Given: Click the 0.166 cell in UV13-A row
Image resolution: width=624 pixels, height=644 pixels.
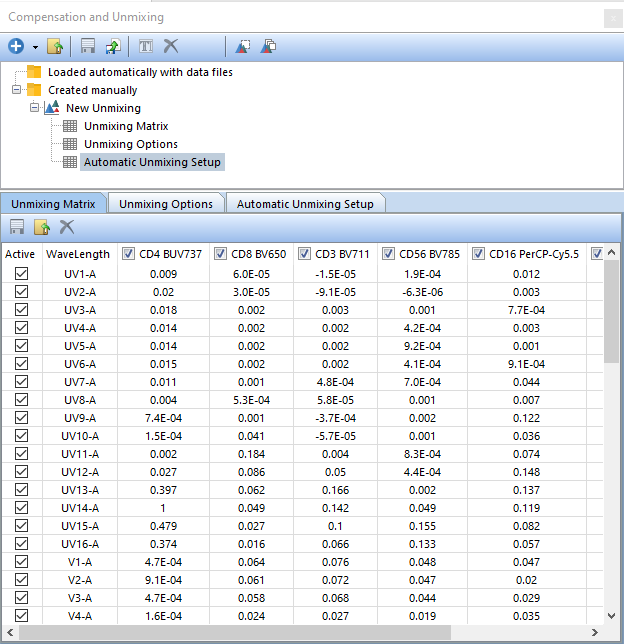Looking at the screenshot, I should tap(335, 490).
